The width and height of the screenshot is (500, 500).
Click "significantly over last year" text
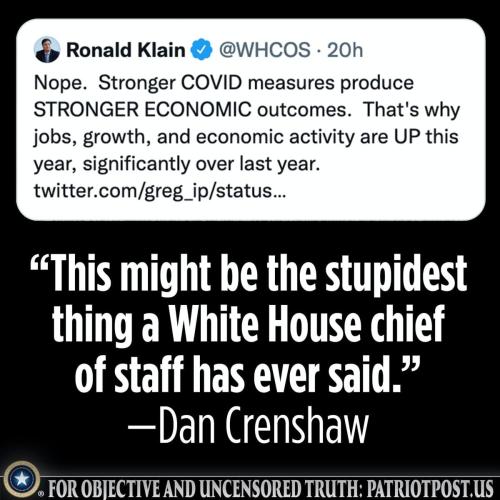click(201, 164)
